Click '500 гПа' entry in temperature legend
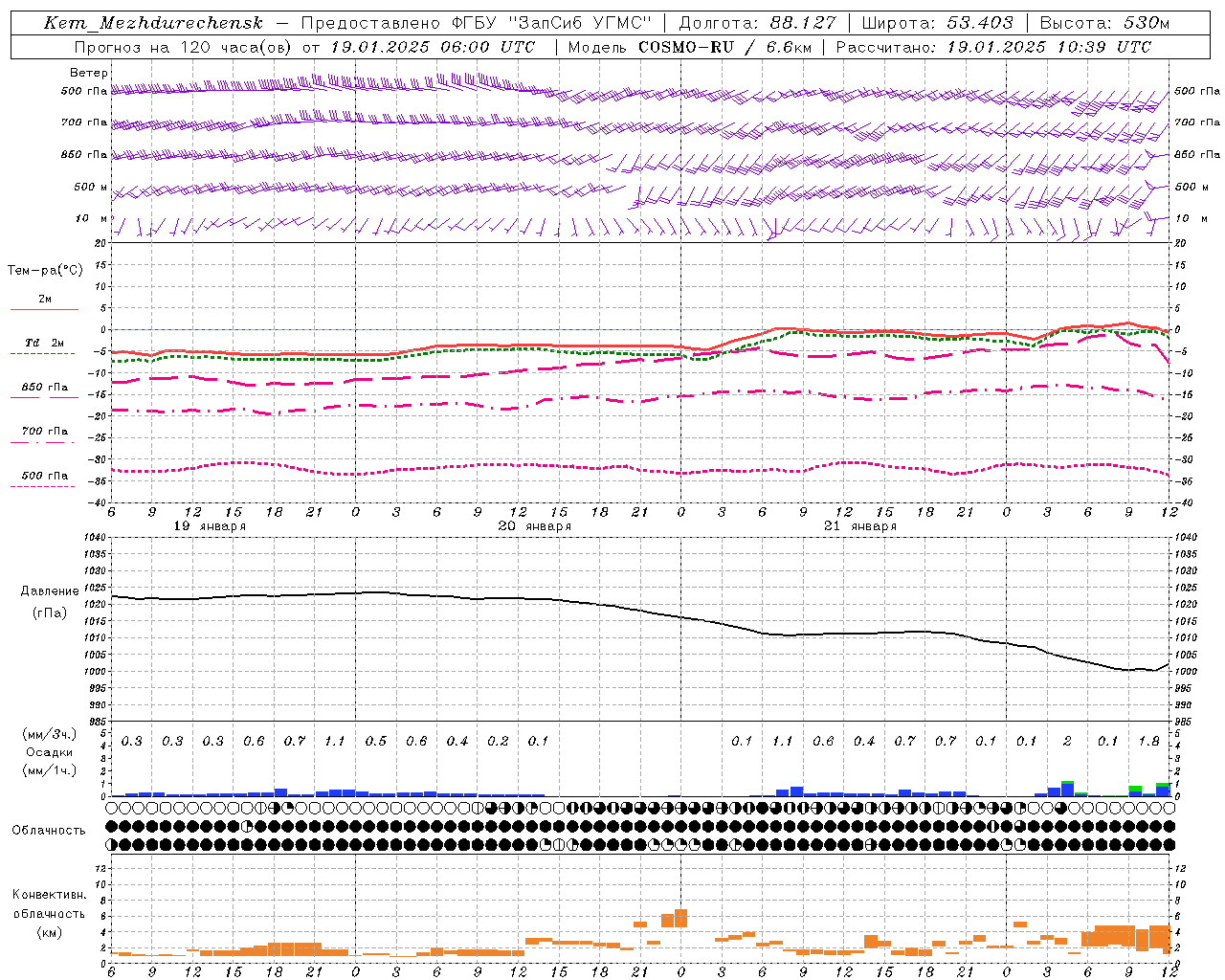Image resolution: width=1225 pixels, height=980 pixels. tap(45, 476)
